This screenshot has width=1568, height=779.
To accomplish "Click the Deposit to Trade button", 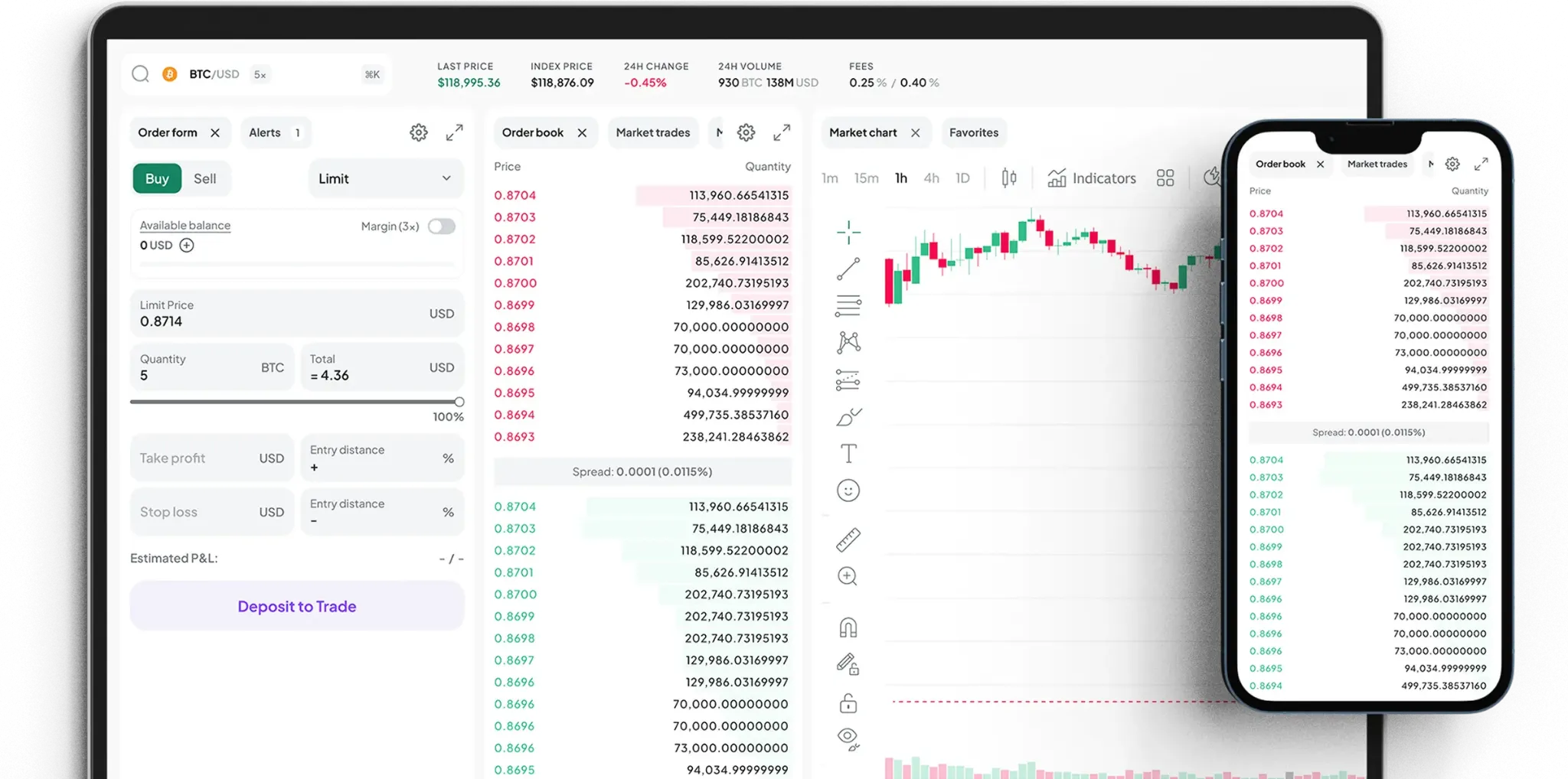I will coord(297,606).
